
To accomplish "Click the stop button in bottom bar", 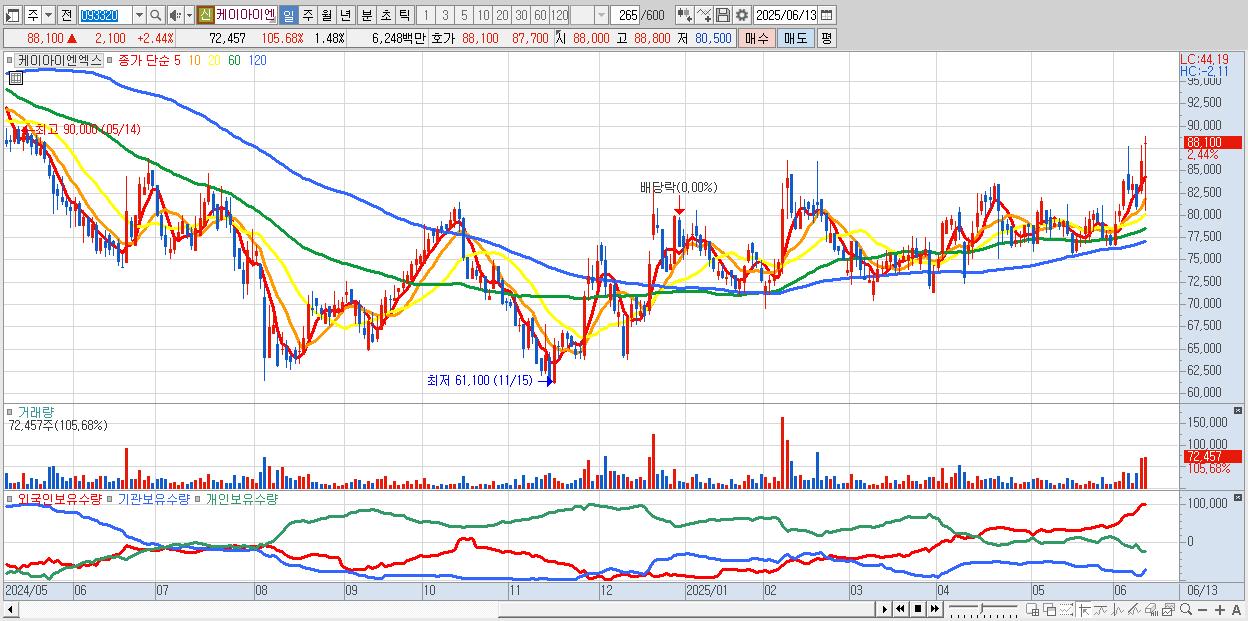I will [x=917, y=609].
